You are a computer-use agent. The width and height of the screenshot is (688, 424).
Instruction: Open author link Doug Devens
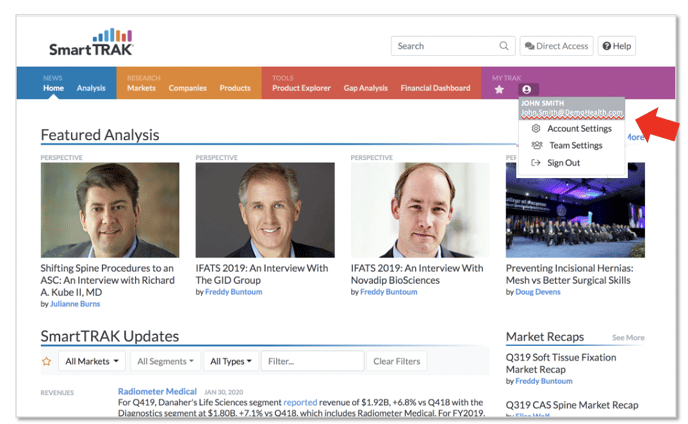tap(538, 292)
